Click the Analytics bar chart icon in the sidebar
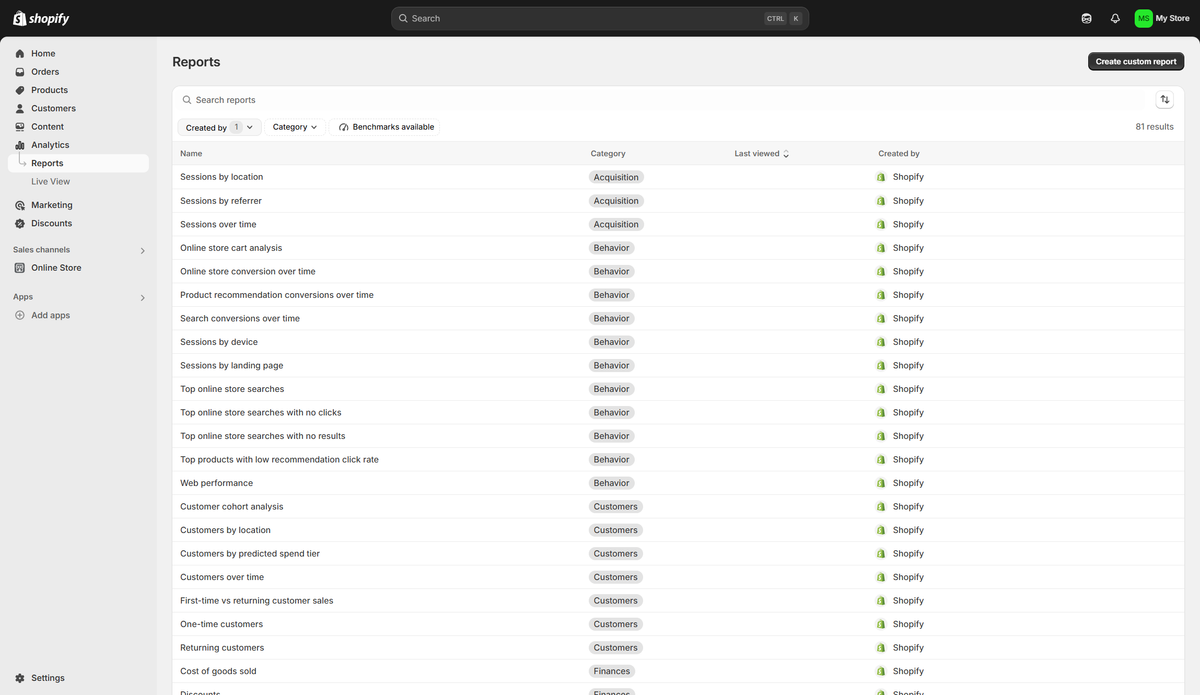 pyautogui.click(x=20, y=145)
